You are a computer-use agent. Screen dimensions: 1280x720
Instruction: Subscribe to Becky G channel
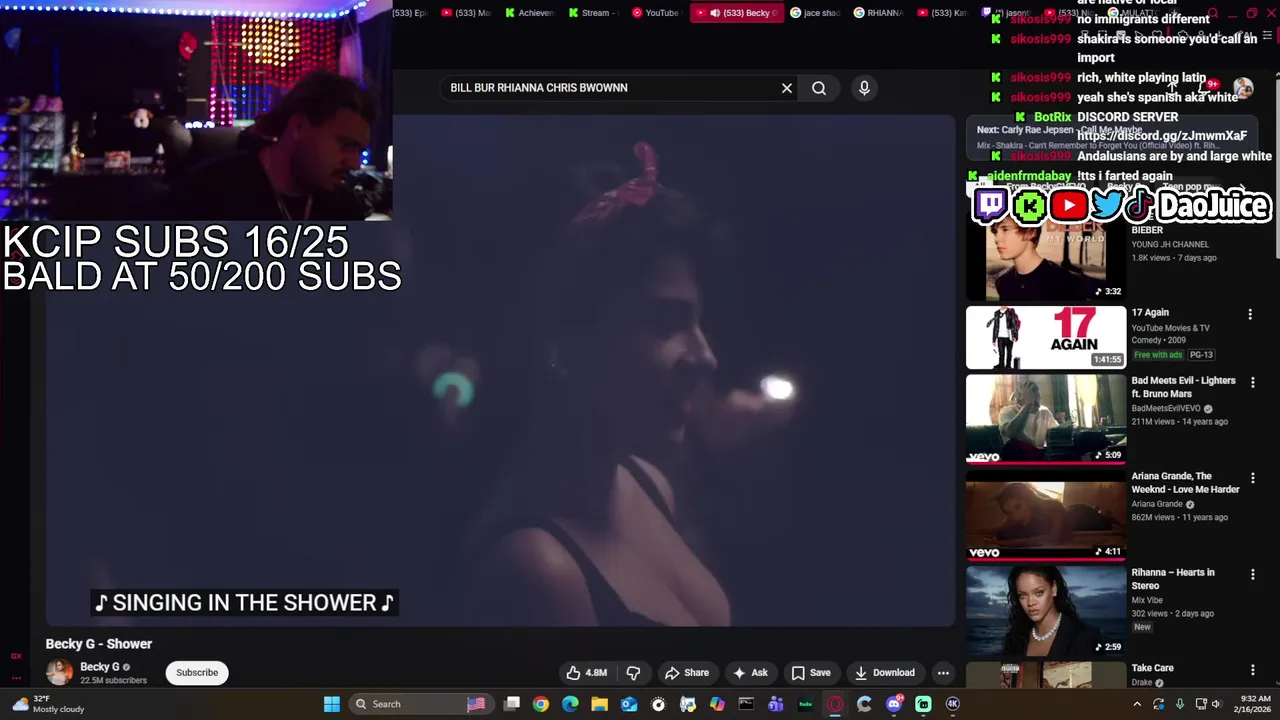[x=197, y=673]
